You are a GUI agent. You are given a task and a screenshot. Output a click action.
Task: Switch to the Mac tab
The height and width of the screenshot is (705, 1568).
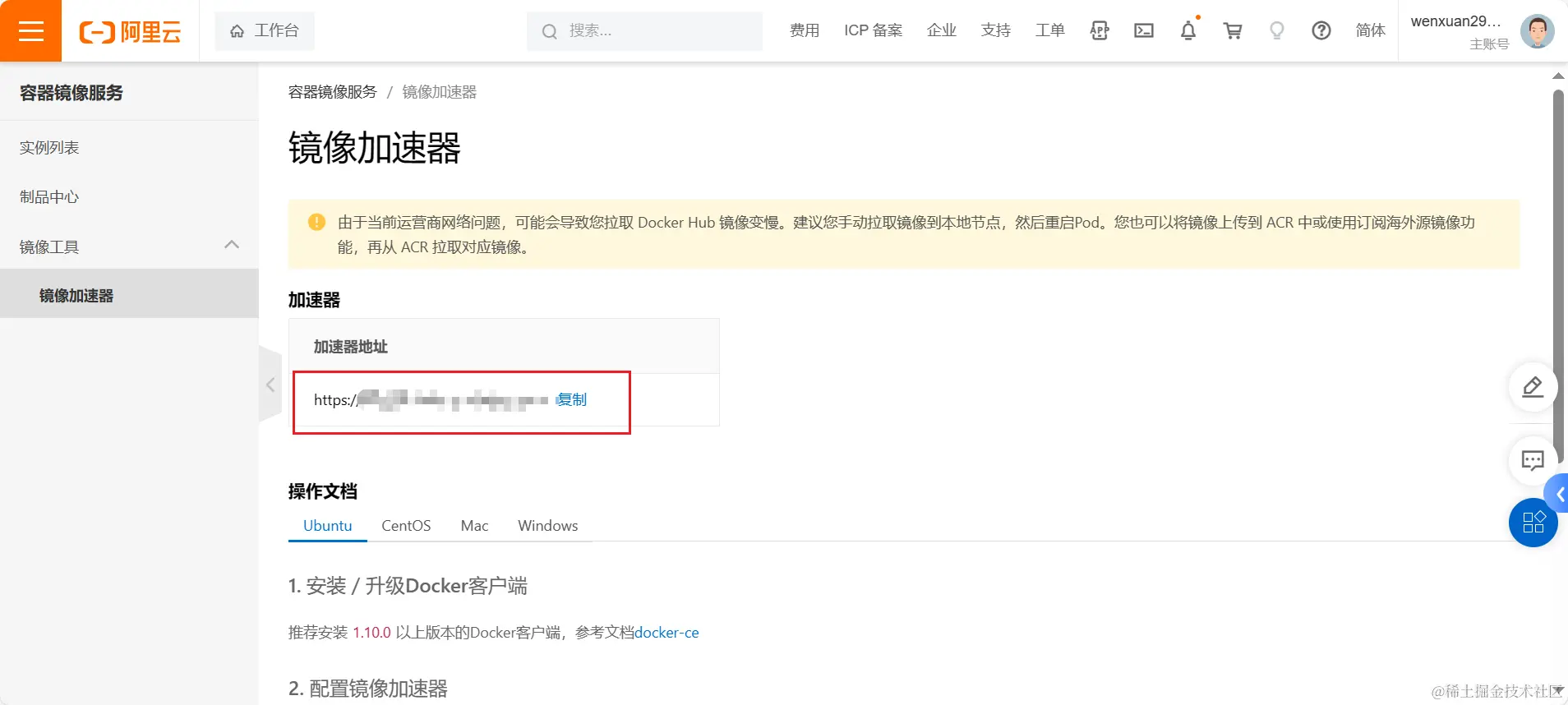(x=474, y=526)
